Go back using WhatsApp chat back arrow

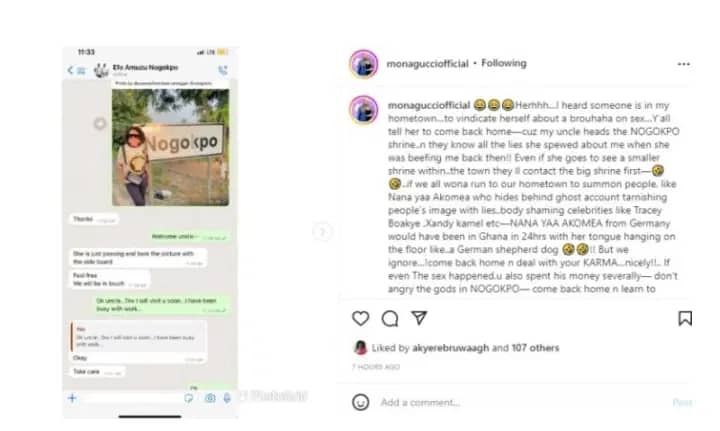pos(70,70)
